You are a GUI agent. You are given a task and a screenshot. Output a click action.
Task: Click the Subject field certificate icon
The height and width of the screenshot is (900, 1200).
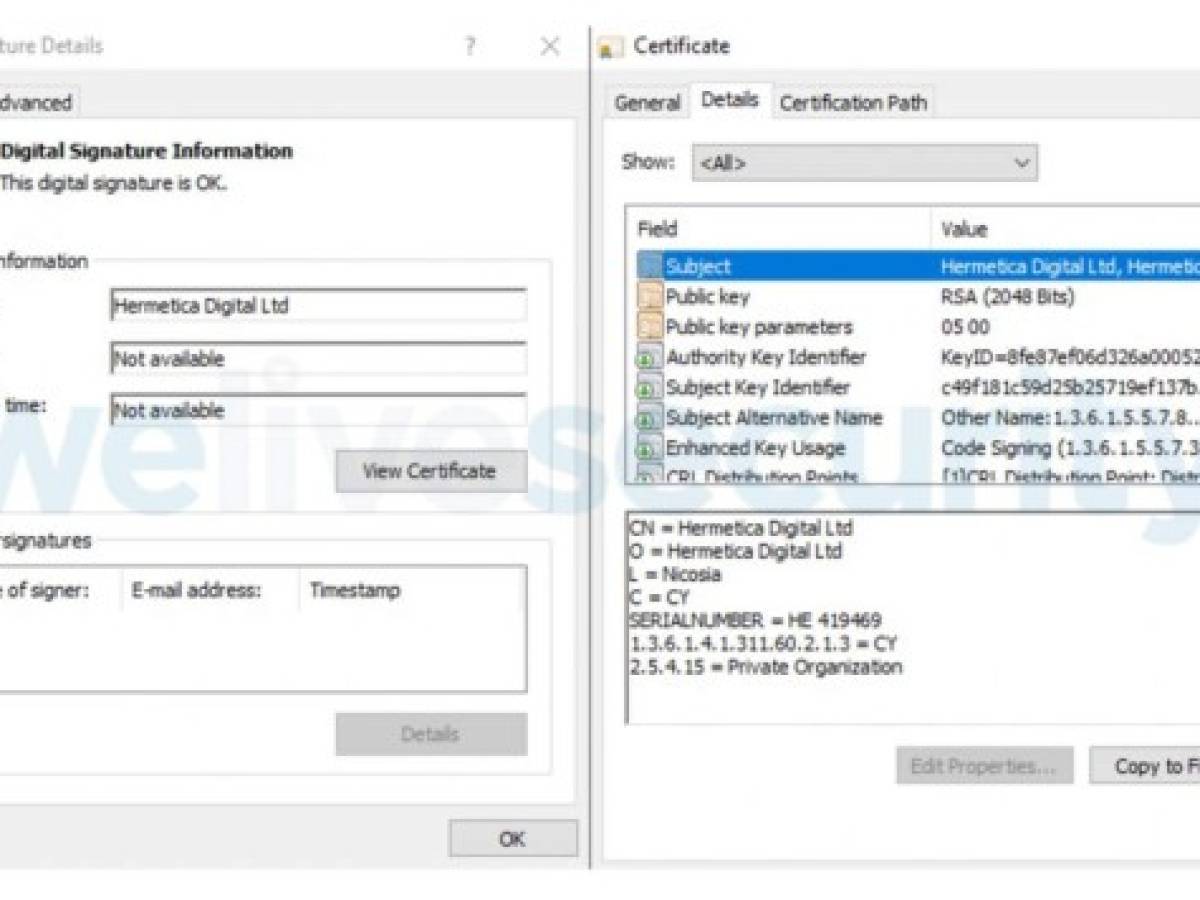[650, 266]
